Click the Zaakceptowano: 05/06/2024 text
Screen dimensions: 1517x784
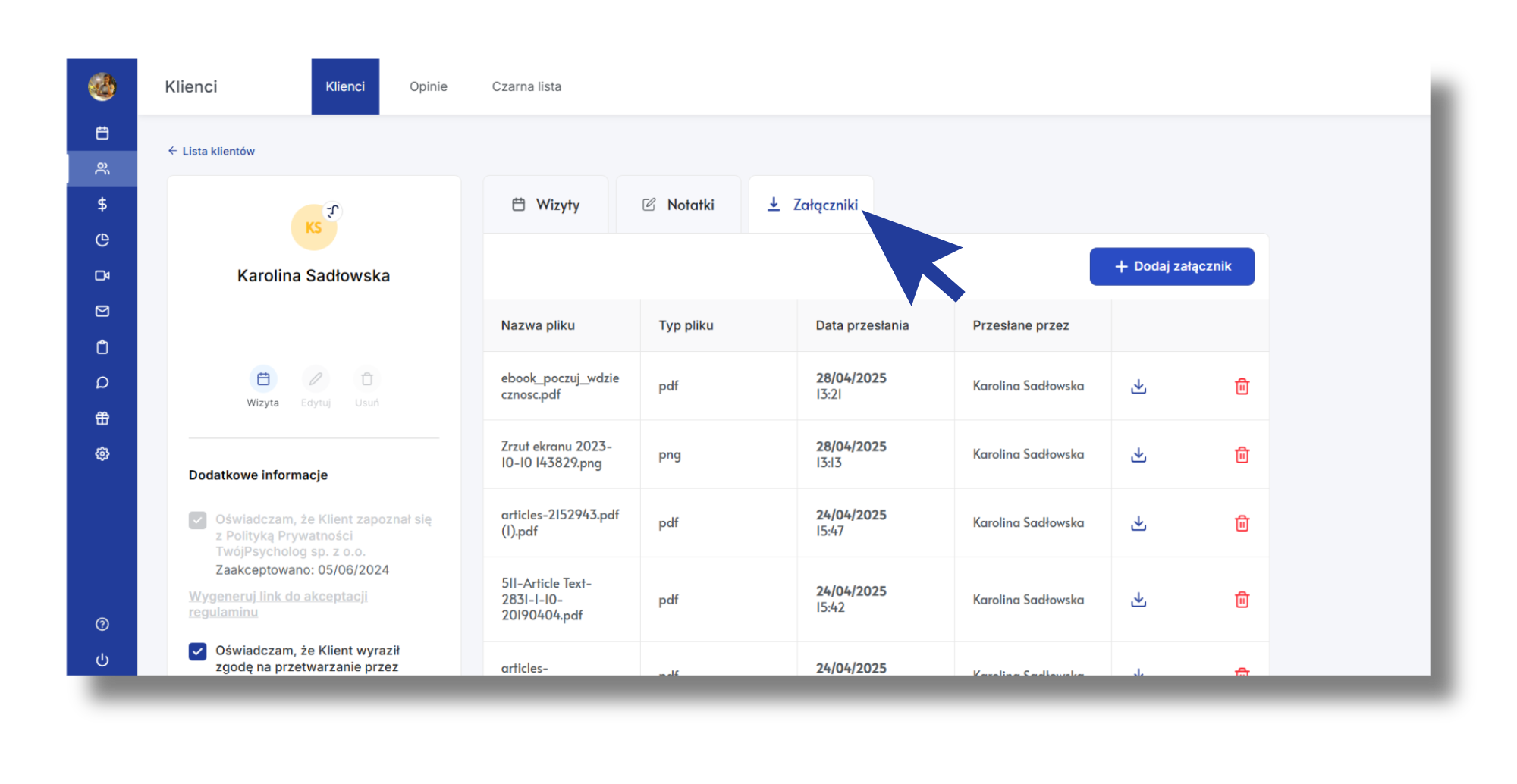302,569
